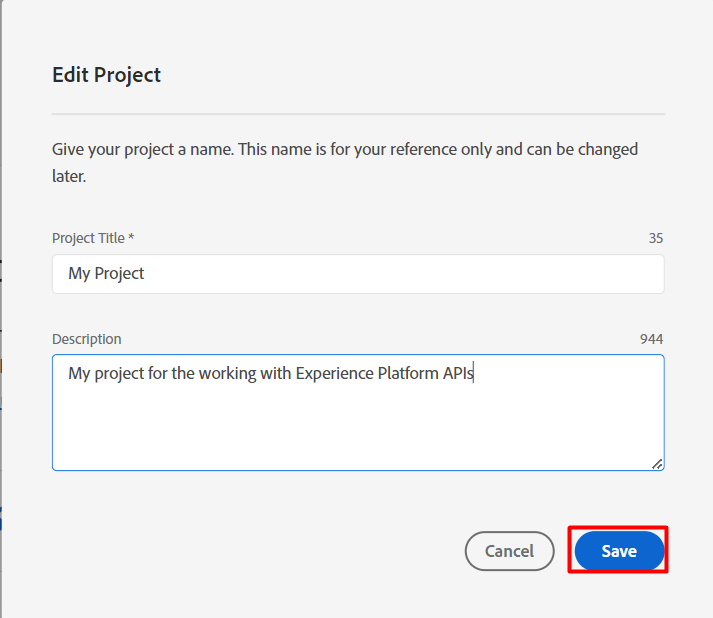The height and width of the screenshot is (618, 713).
Task: Click the Cancel button
Action: click(x=509, y=551)
